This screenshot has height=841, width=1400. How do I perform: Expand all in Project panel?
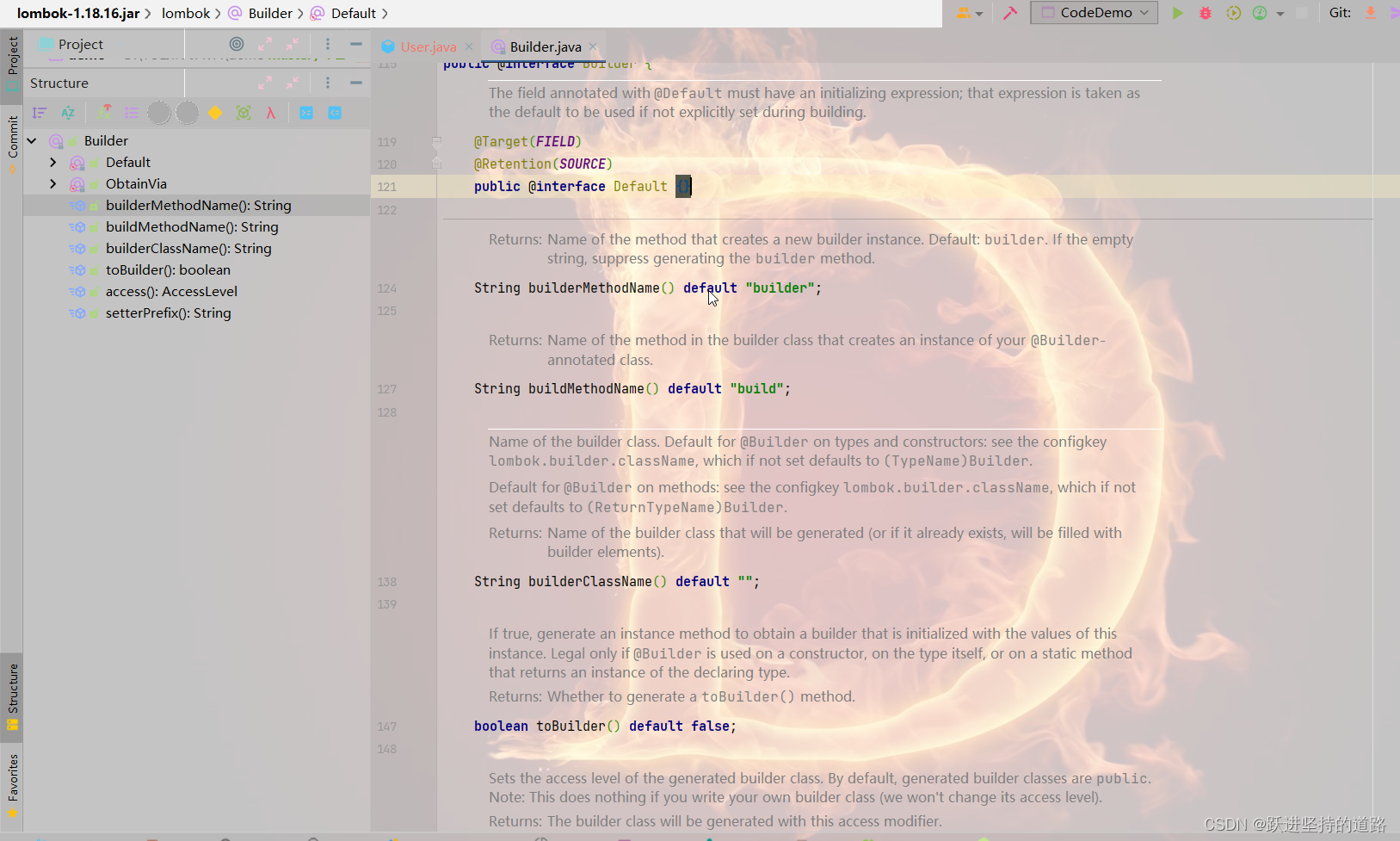coord(265,44)
